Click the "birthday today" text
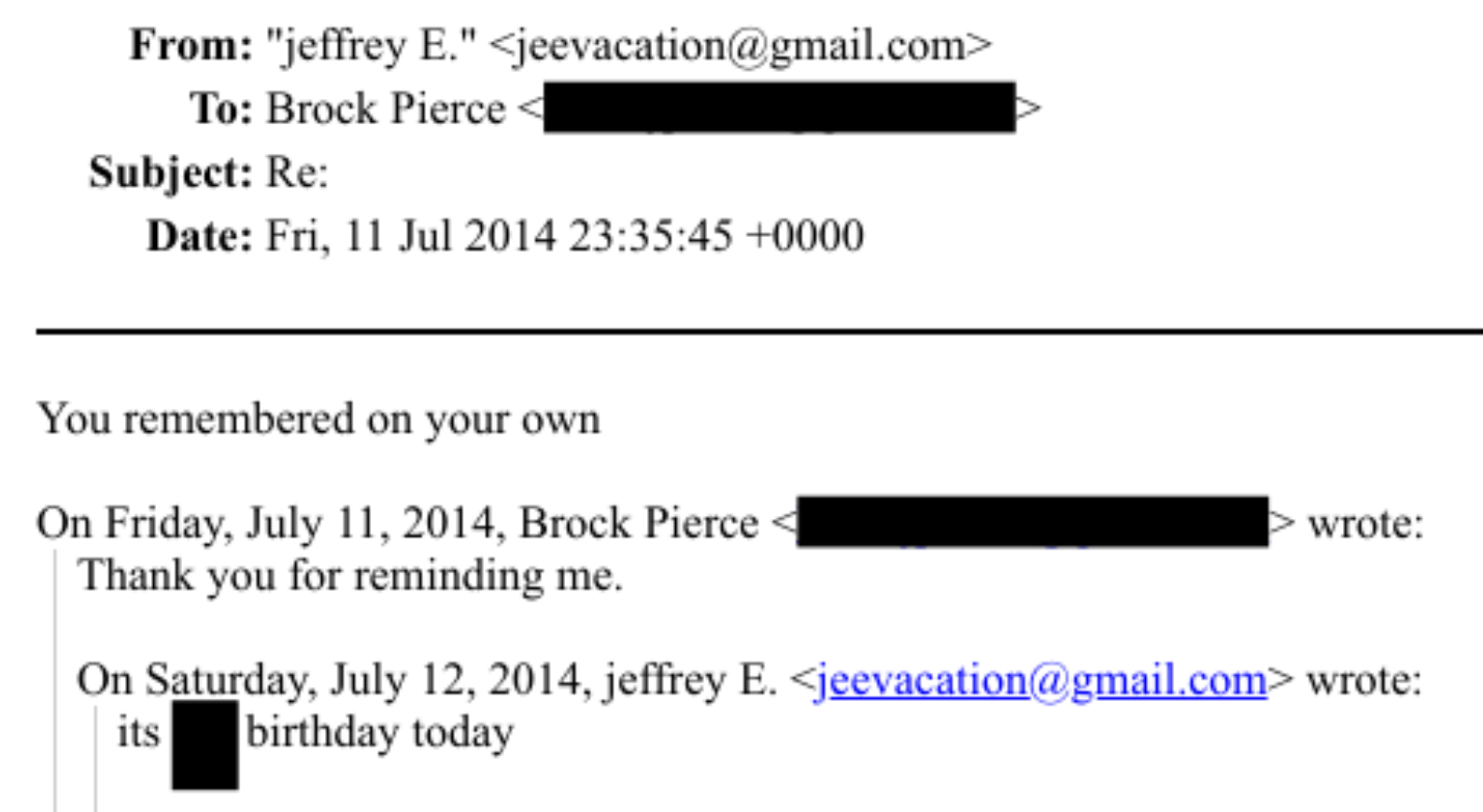Screen dimensions: 1483x812 tap(379, 733)
